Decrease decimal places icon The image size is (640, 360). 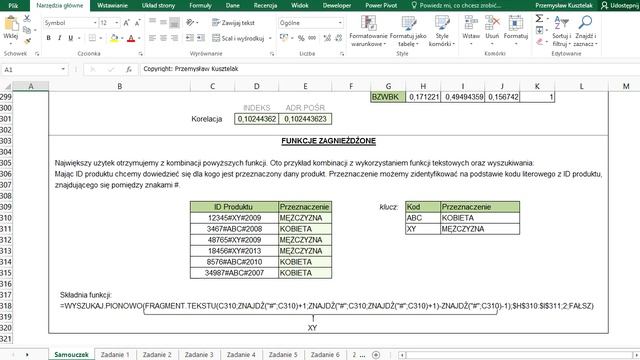(x=338, y=38)
